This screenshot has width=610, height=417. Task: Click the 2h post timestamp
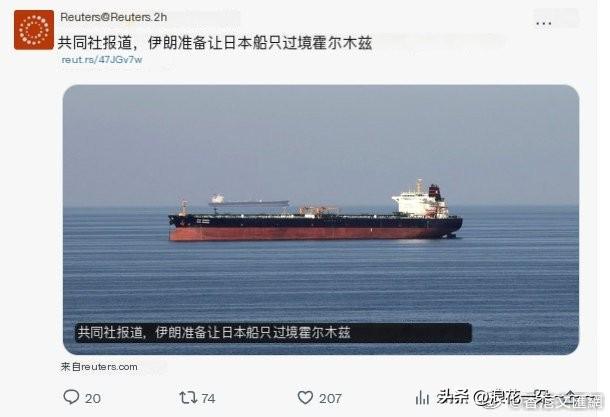click(160, 17)
